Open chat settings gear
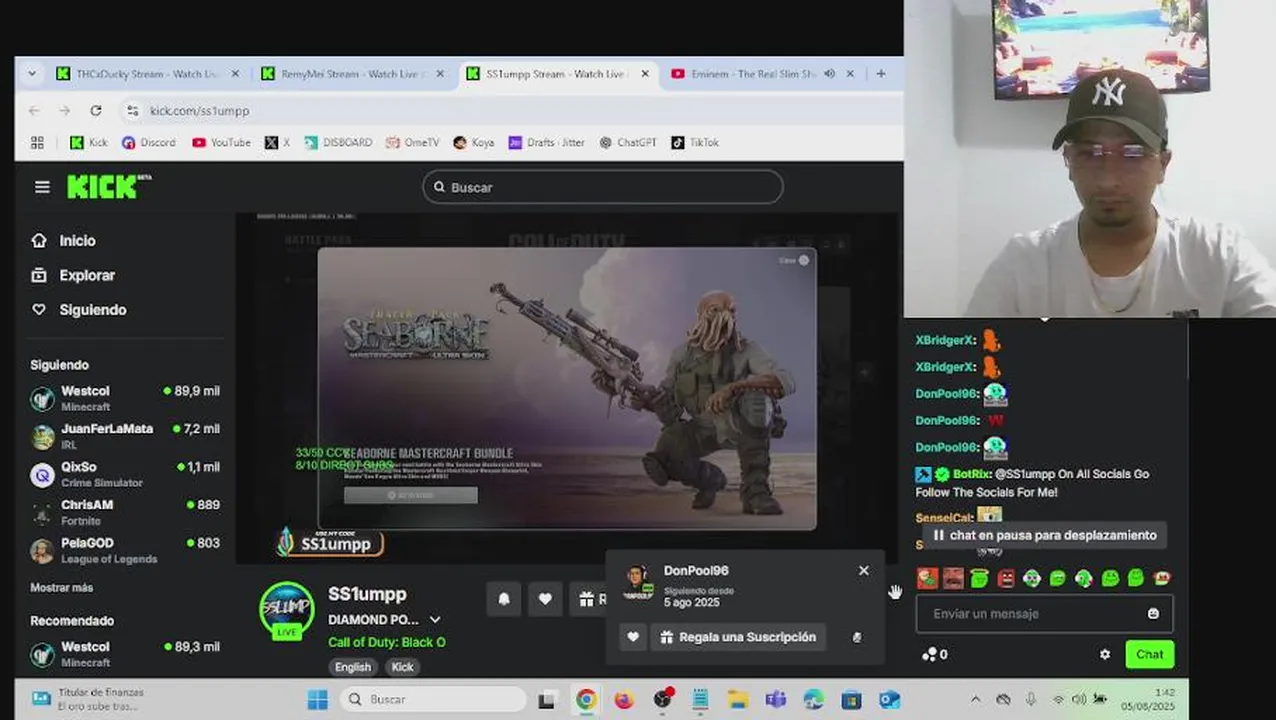 click(x=1105, y=655)
